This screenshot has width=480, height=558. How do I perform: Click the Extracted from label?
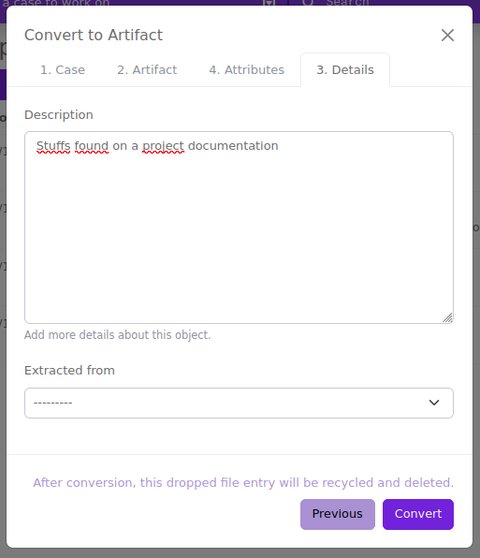point(69,370)
